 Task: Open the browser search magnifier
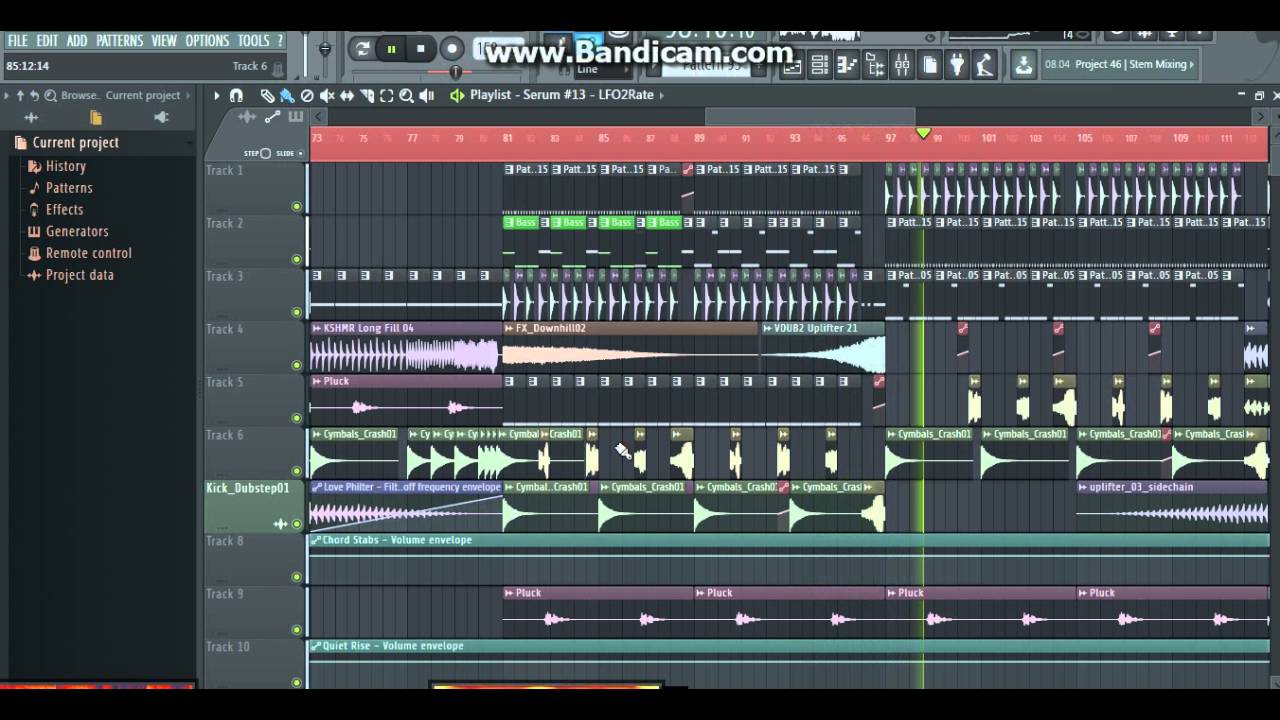(x=49, y=95)
